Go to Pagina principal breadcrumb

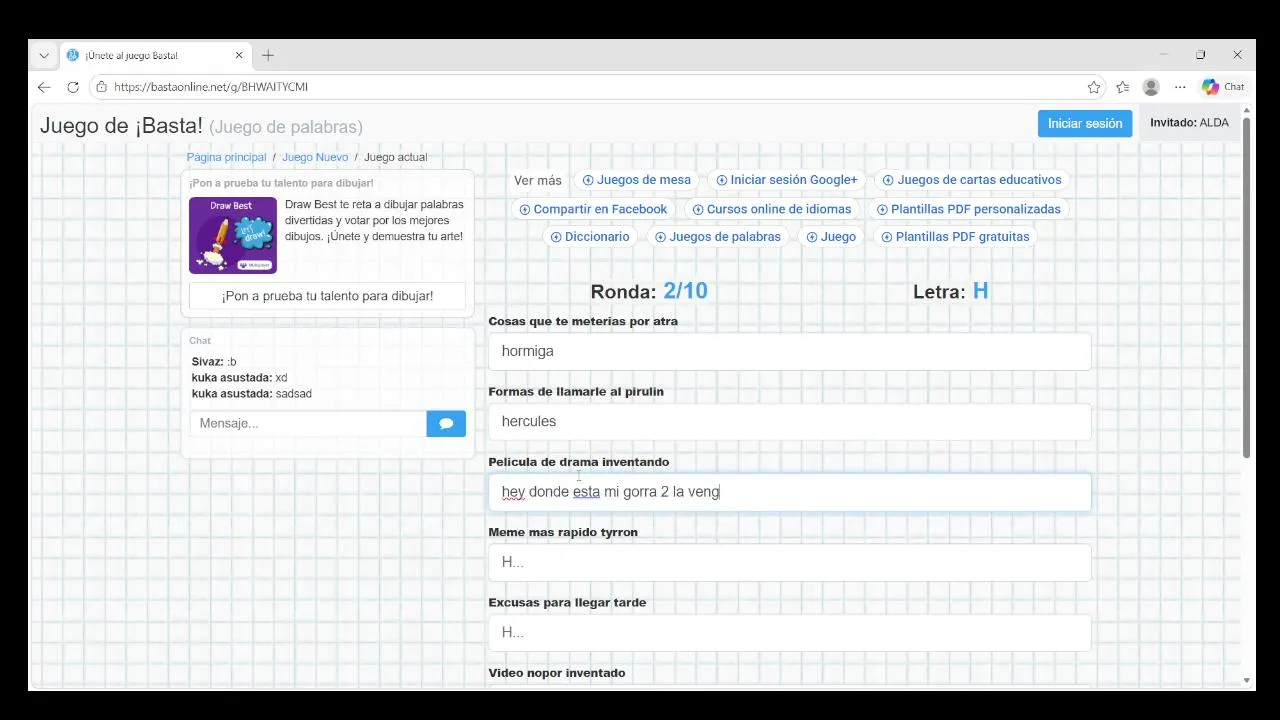(x=226, y=157)
